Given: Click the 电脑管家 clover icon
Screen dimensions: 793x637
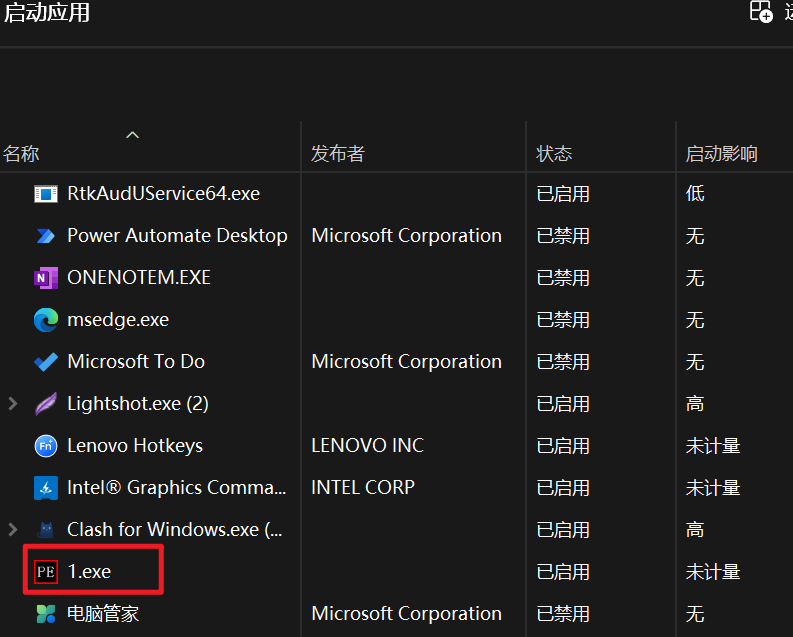Looking at the screenshot, I should tap(46, 614).
